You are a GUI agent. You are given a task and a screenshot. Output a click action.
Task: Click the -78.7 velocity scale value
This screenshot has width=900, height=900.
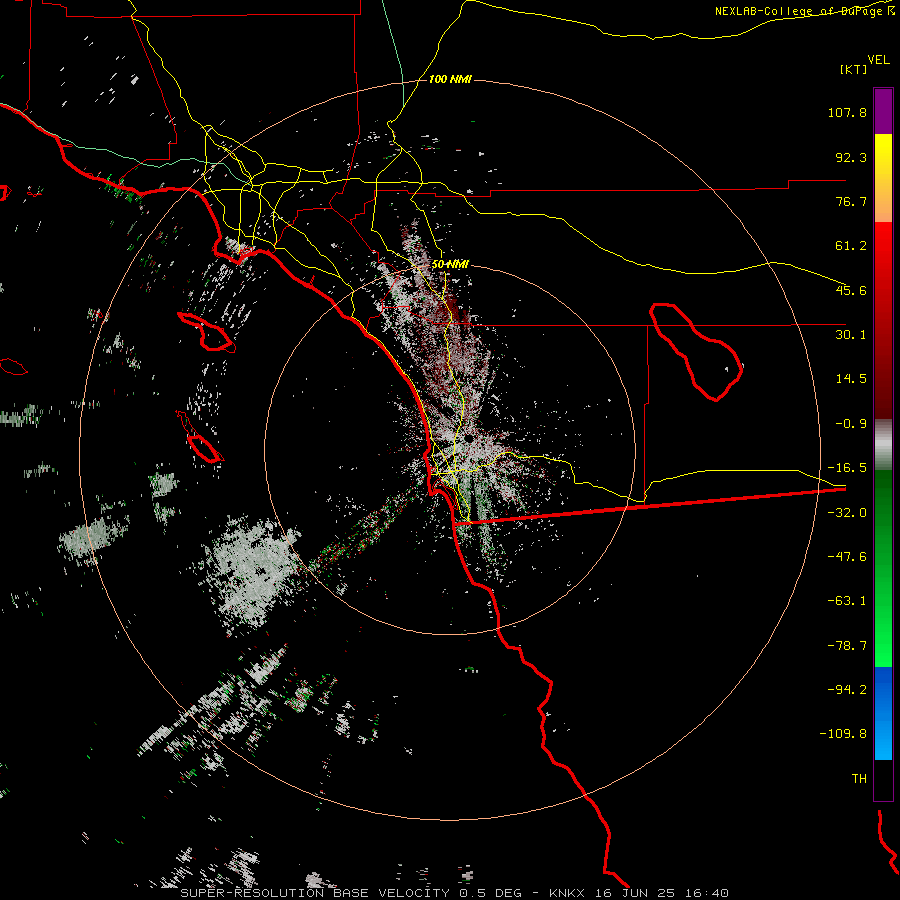tap(847, 646)
